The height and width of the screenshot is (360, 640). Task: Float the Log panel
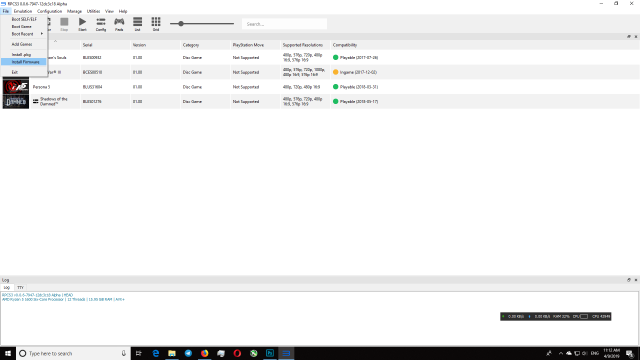coord(629,280)
